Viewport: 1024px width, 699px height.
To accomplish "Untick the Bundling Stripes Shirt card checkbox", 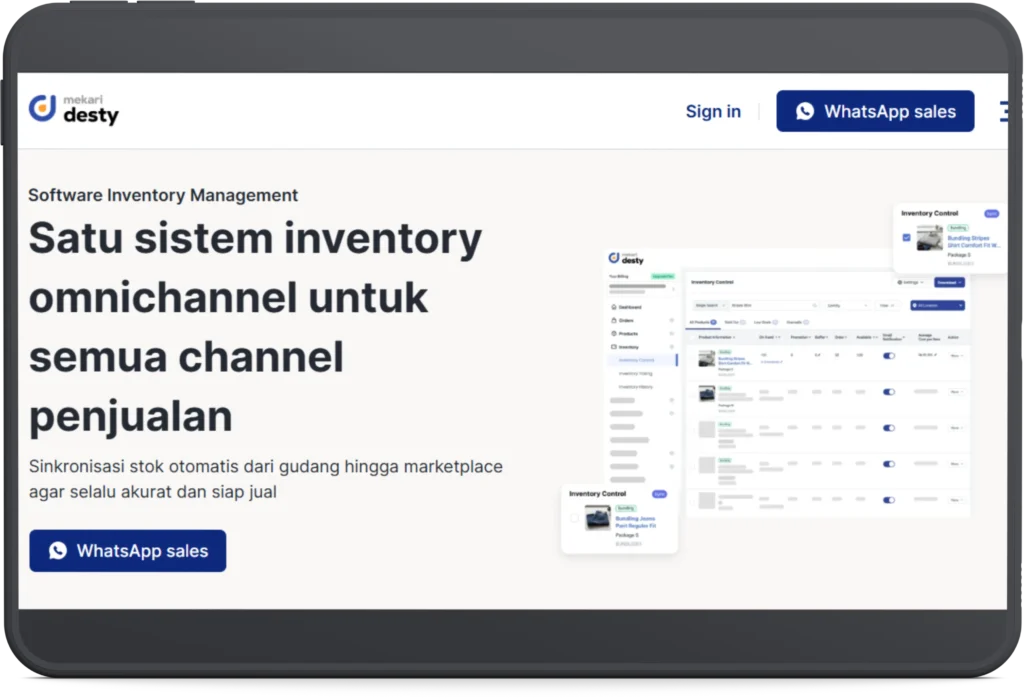I will (906, 238).
